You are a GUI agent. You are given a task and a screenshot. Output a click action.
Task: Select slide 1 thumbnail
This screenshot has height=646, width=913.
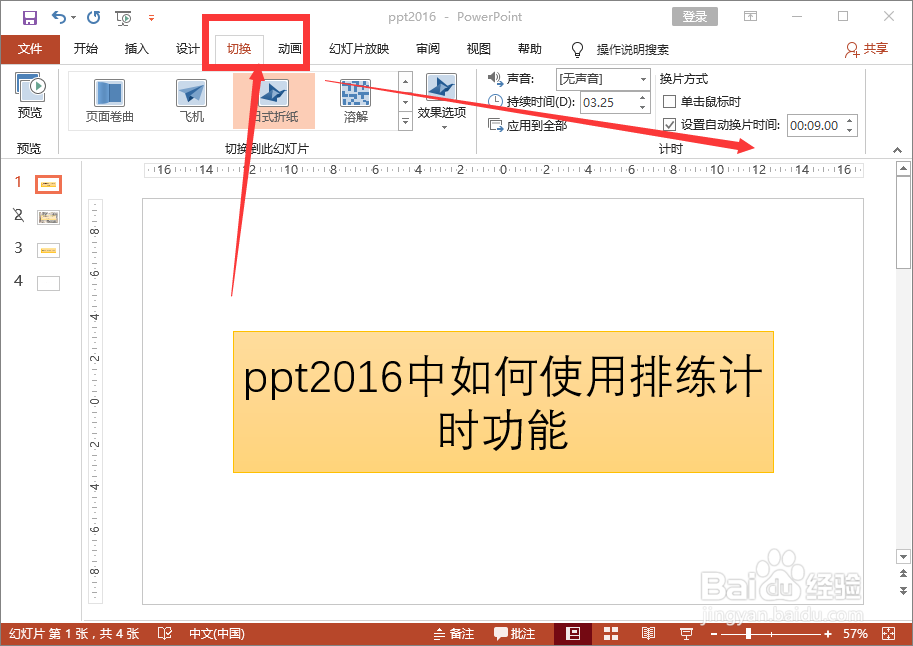(48, 185)
